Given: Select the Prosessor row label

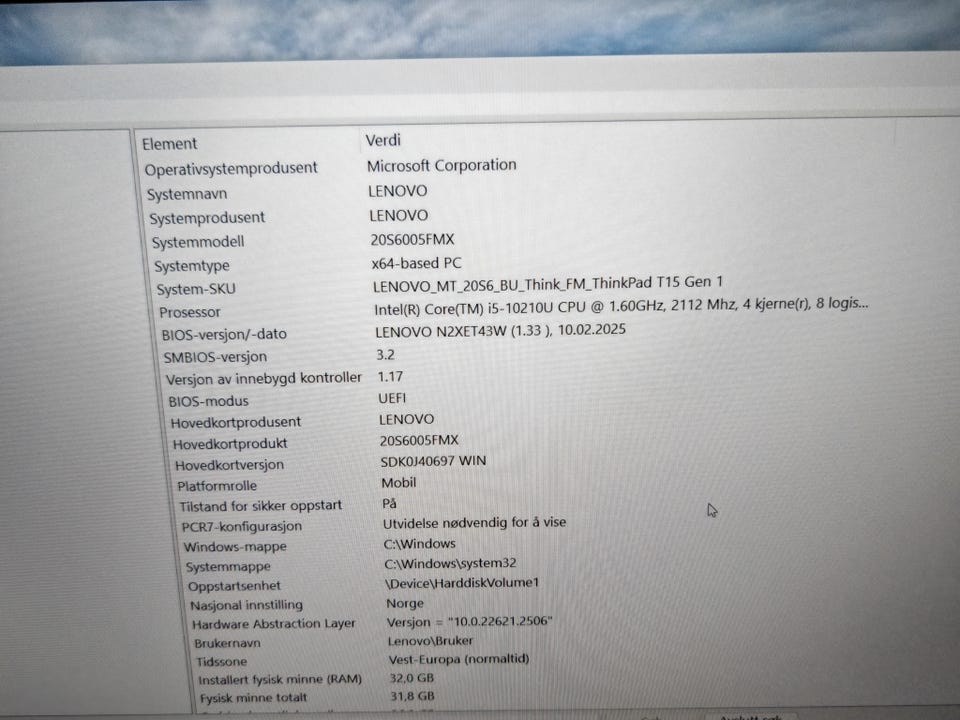Looking at the screenshot, I should (190, 312).
